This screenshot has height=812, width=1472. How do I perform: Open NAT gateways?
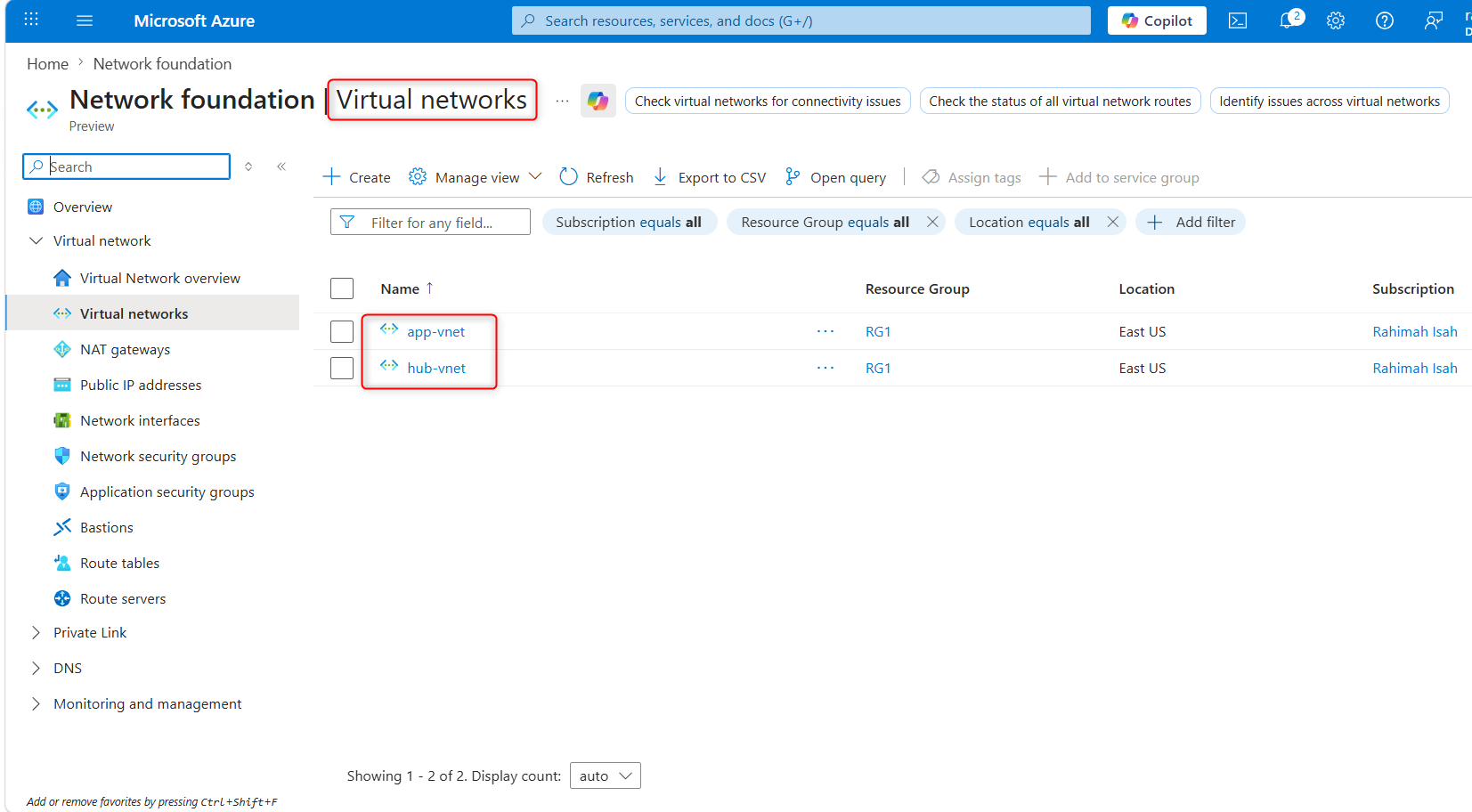pyautogui.click(x=125, y=349)
